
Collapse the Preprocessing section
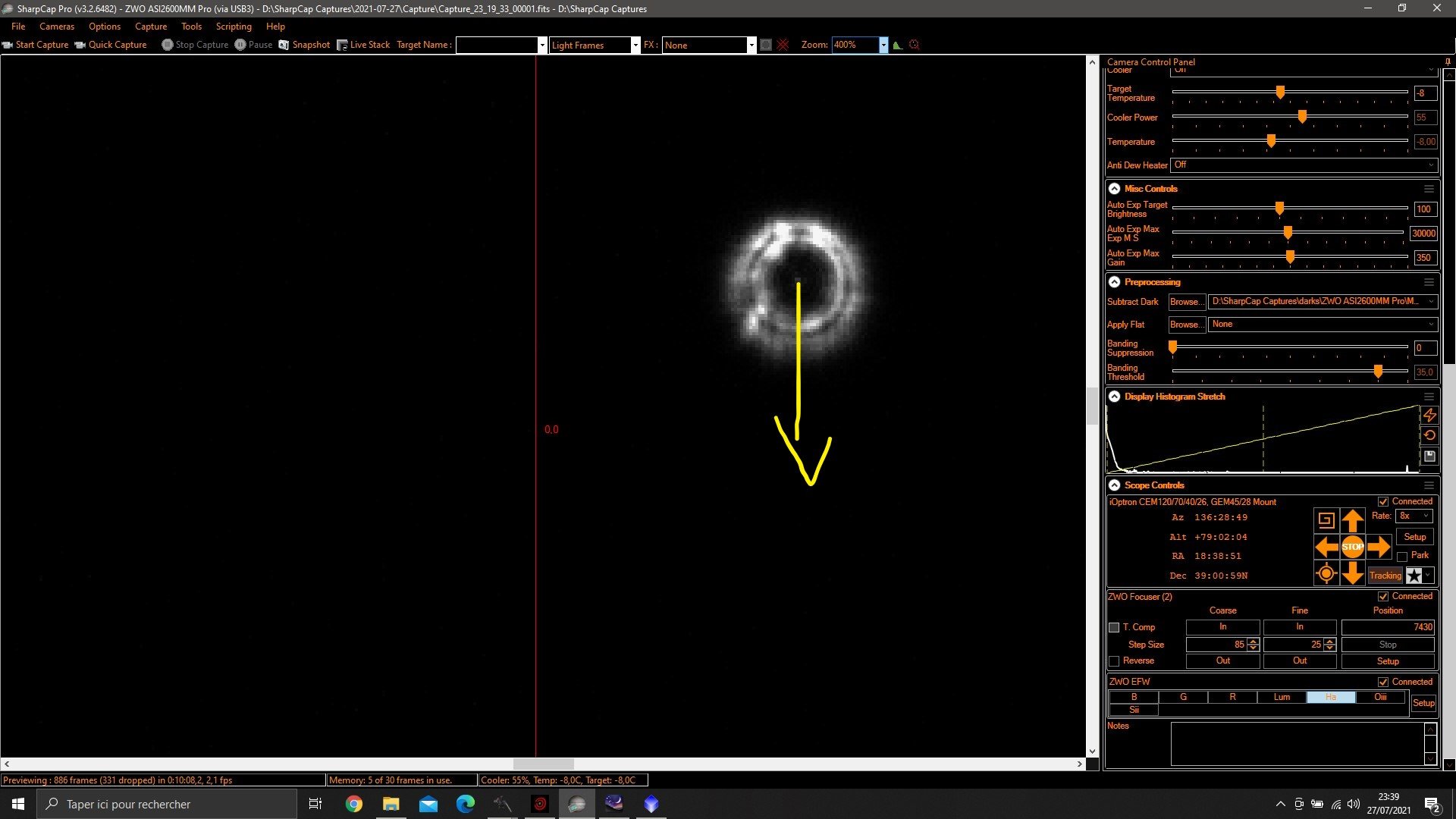[1114, 282]
